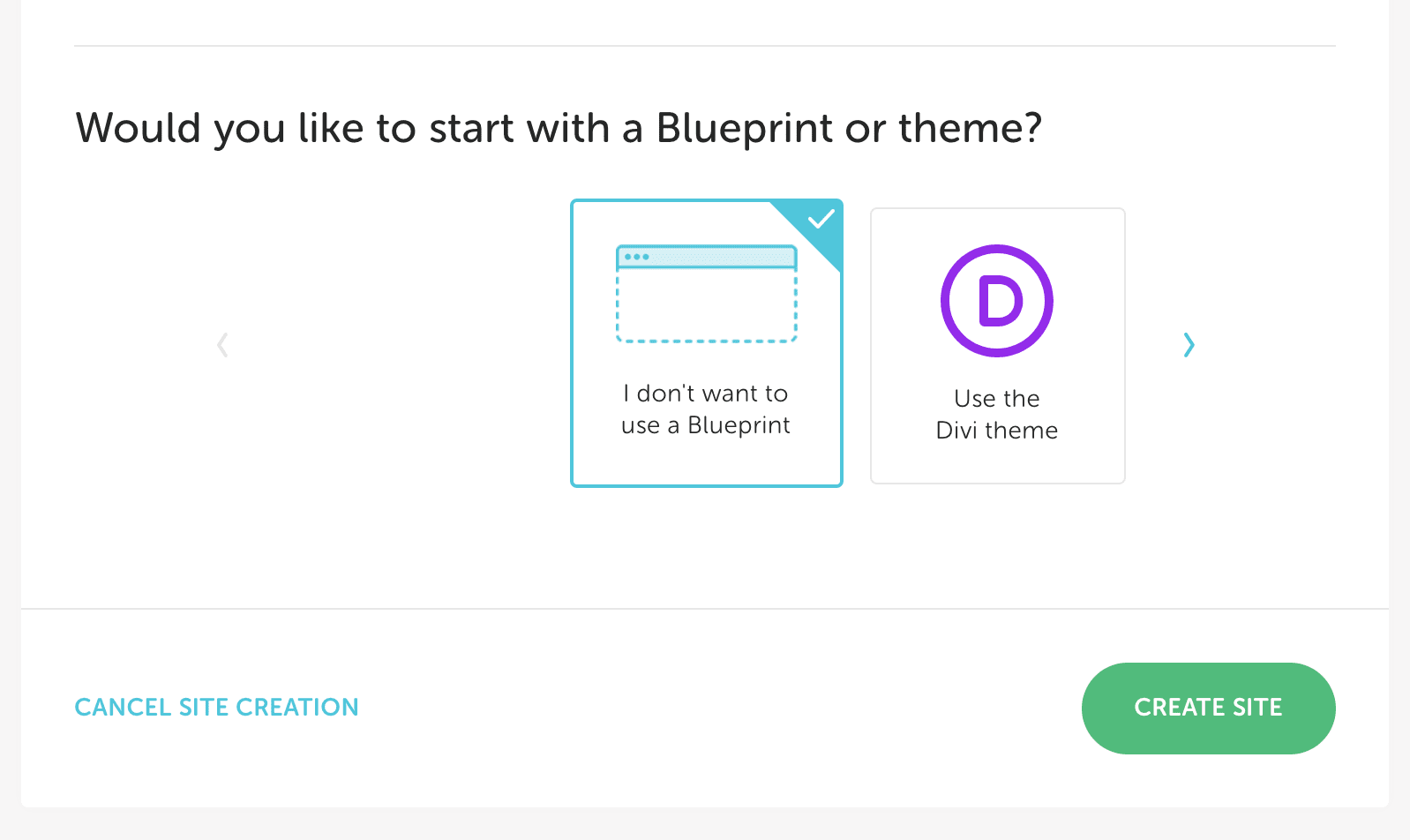1410x840 pixels.
Task: Click the 'Divi theme' label line
Action: point(997,431)
